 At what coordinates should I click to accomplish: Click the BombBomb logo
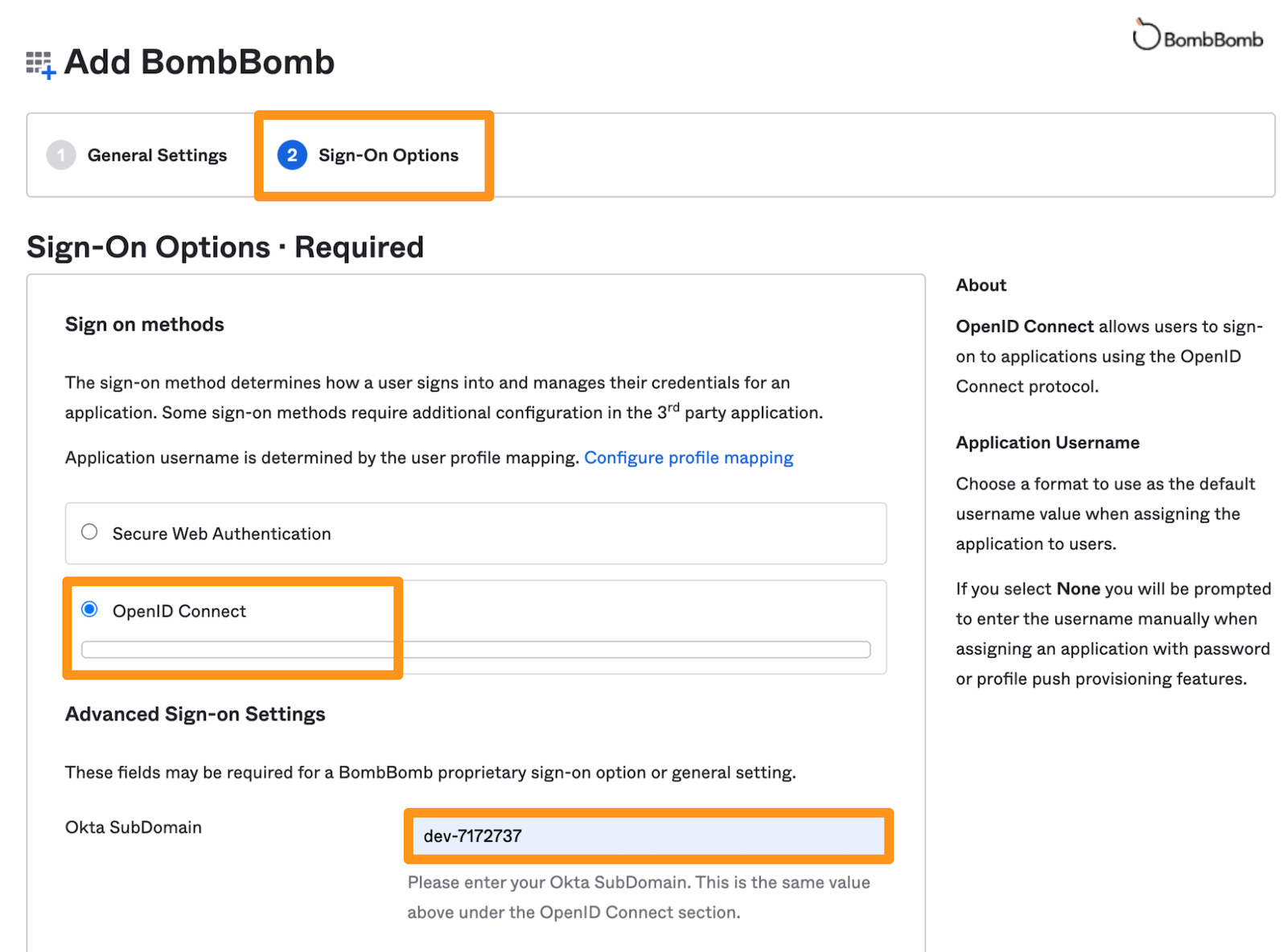[x=1198, y=35]
